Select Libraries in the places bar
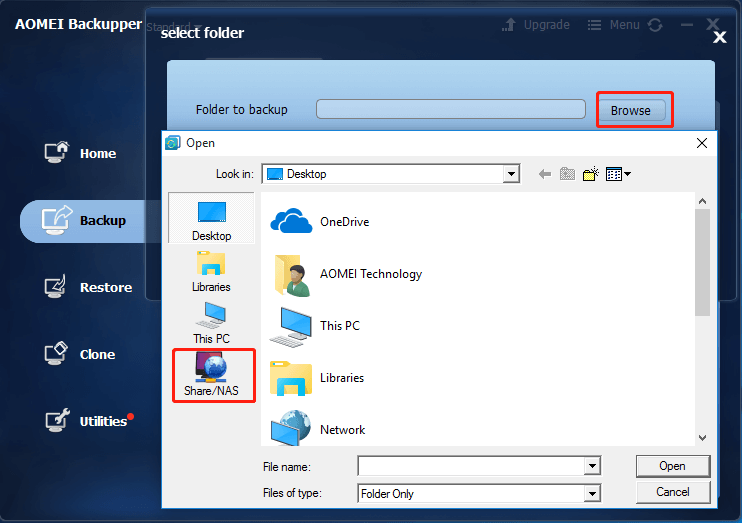This screenshot has width=742, height=523. click(x=212, y=272)
